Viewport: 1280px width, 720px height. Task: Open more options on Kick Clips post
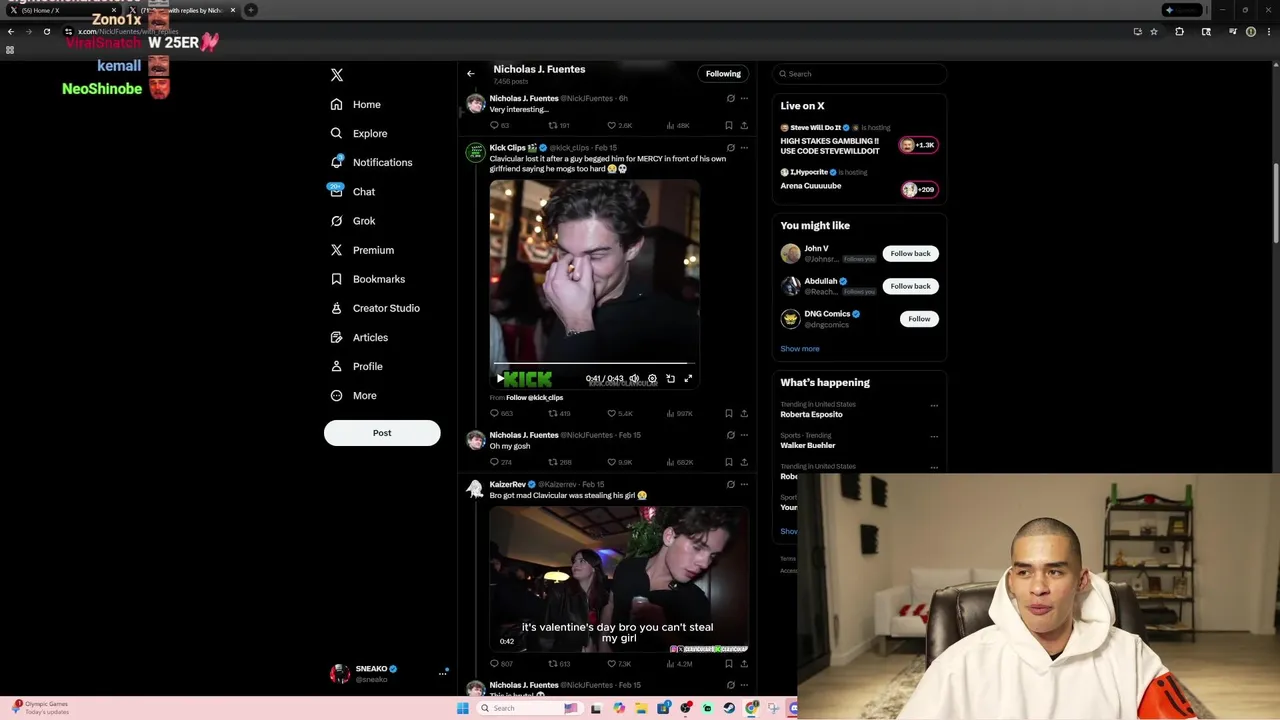tap(744, 148)
